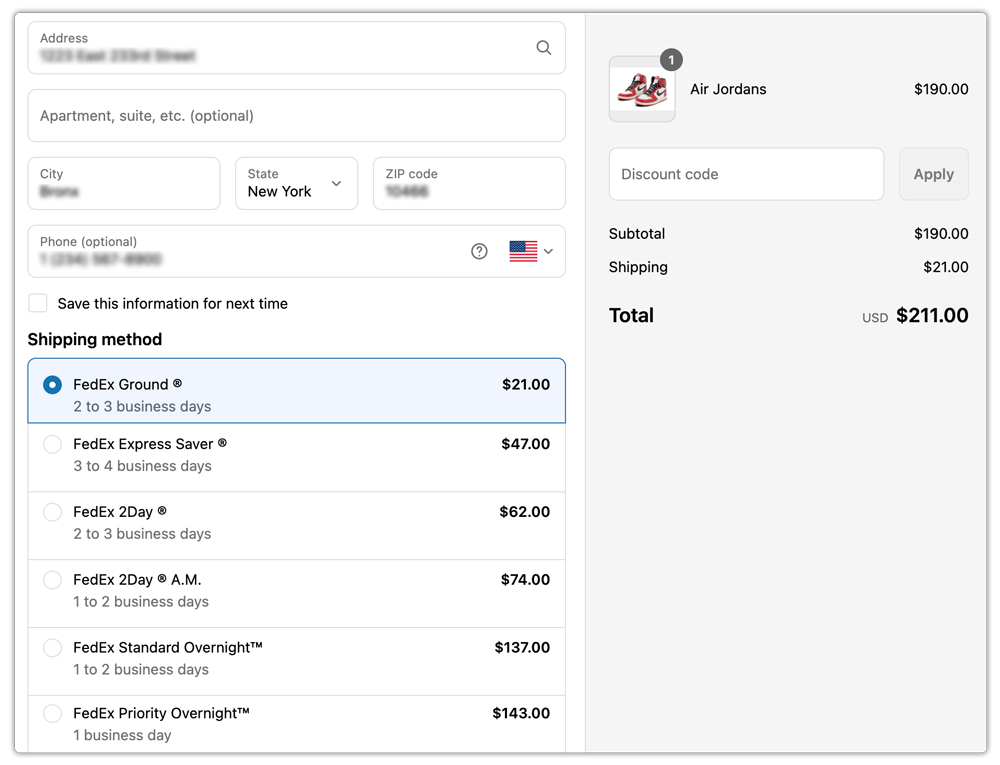Open the US flag country code selector
1000x765 pixels.
[531, 251]
